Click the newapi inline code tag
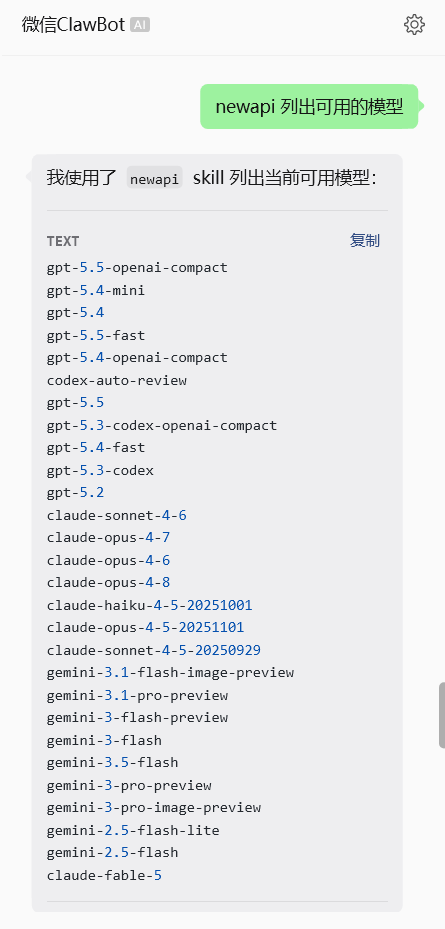445x929 pixels. (155, 178)
